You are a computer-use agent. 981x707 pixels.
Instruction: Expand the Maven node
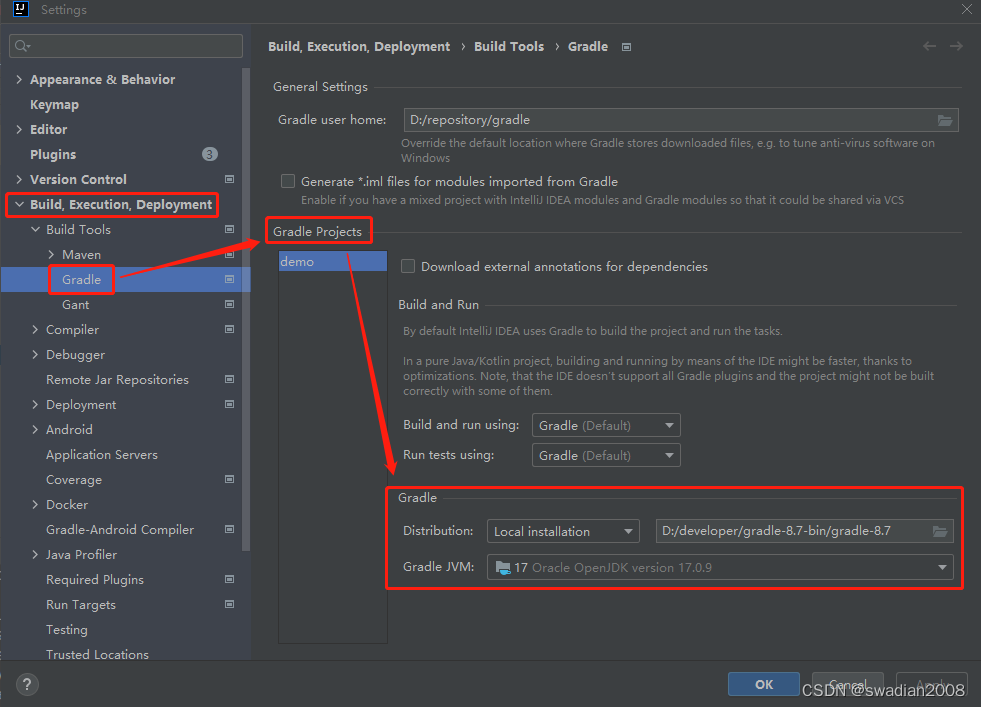point(51,255)
